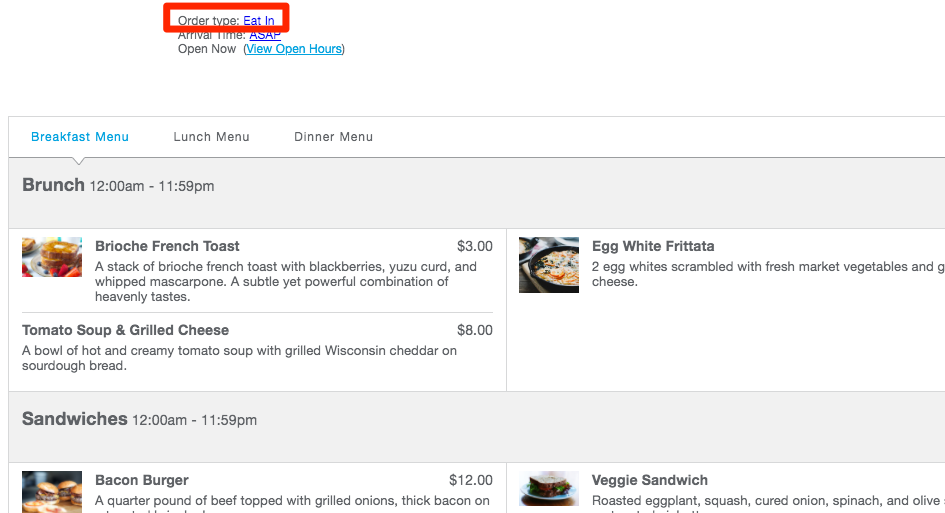This screenshot has height=513, width=945.
Task: Open the View Open Hours link
Action: tap(294, 49)
